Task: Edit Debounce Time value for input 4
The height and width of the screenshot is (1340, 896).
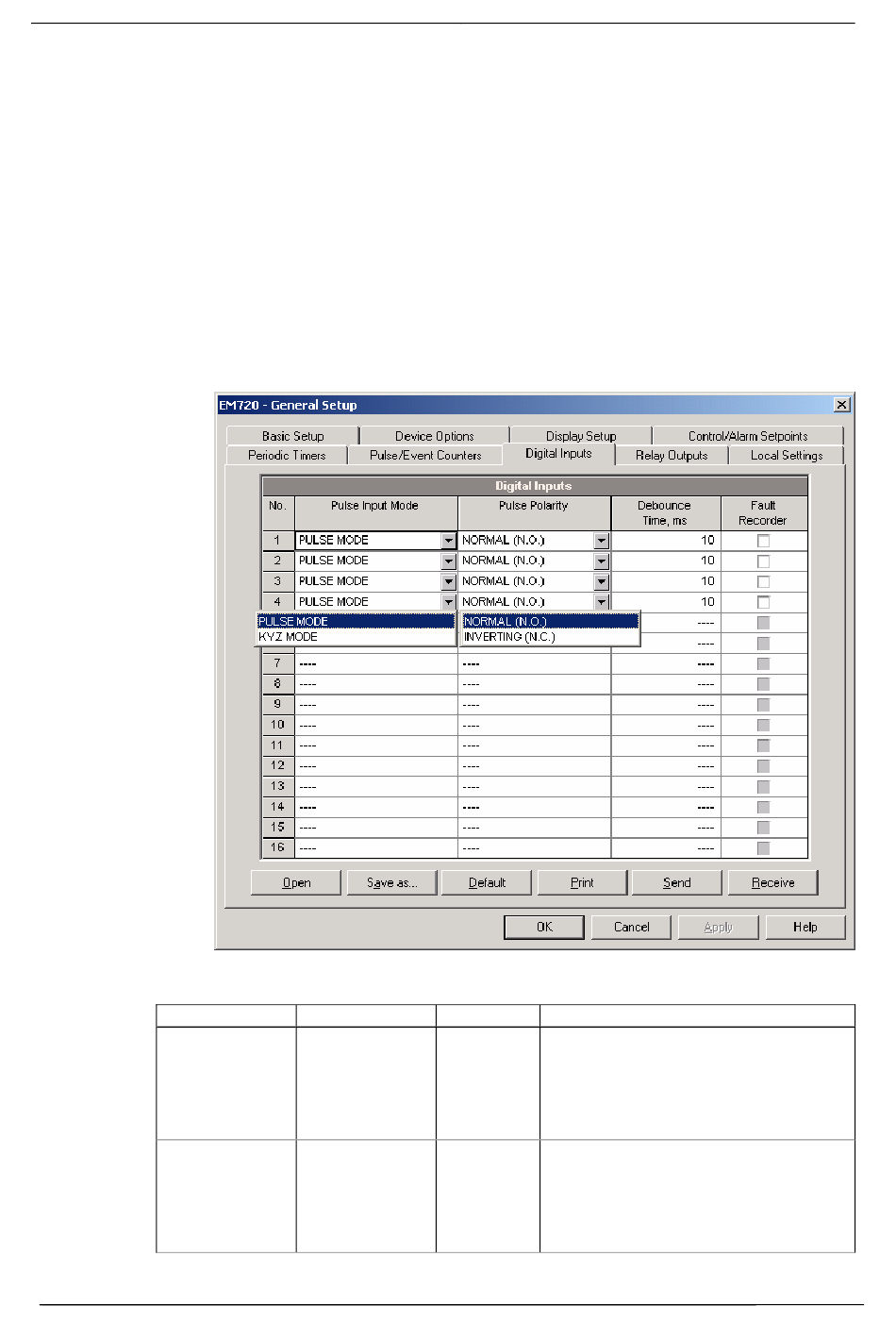Action: [x=666, y=602]
